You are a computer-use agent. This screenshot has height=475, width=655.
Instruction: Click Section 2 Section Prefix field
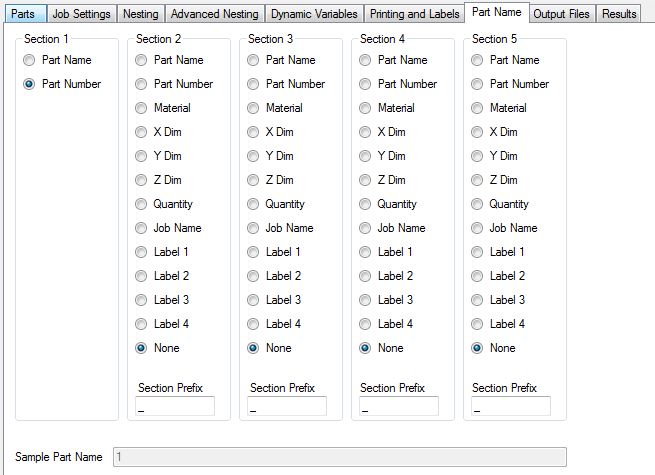pos(175,407)
